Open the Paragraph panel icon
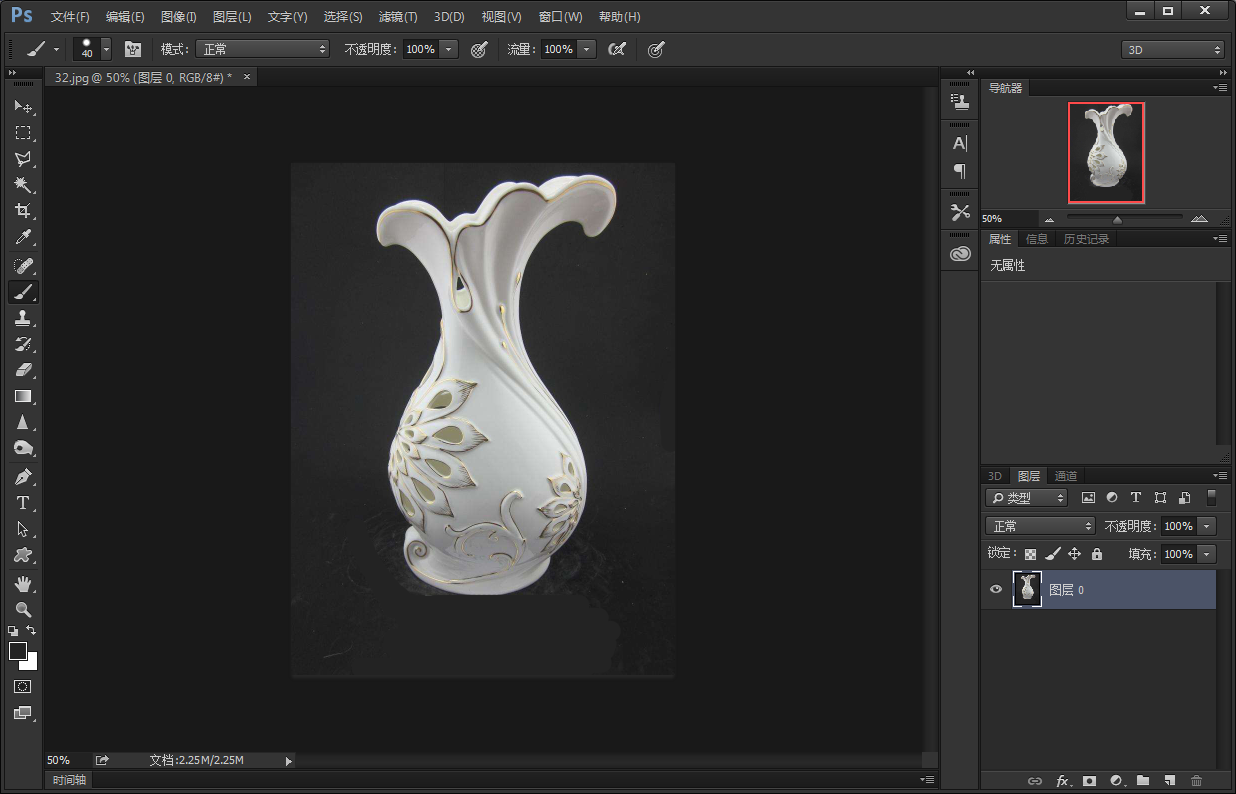Viewport: 1236px width, 794px height. (x=960, y=170)
